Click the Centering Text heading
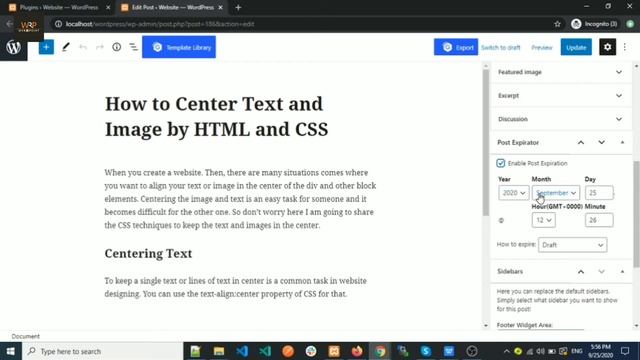Image resolution: width=640 pixels, height=360 pixels. (x=148, y=253)
